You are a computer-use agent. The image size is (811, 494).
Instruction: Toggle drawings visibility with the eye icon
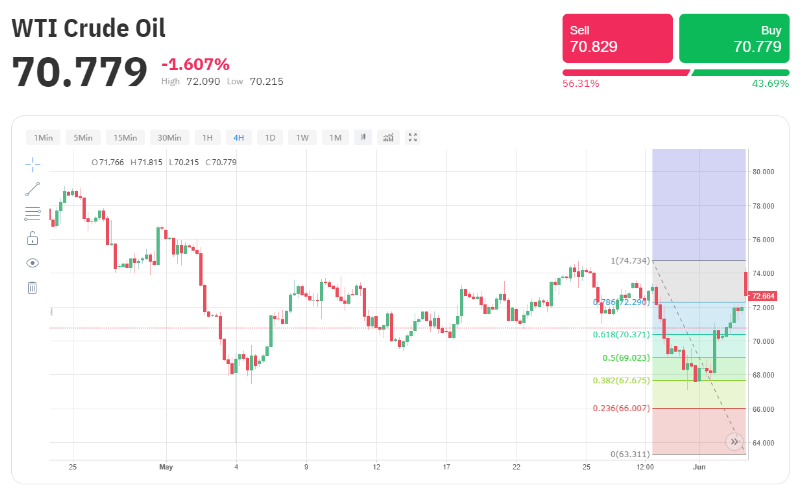[32, 263]
